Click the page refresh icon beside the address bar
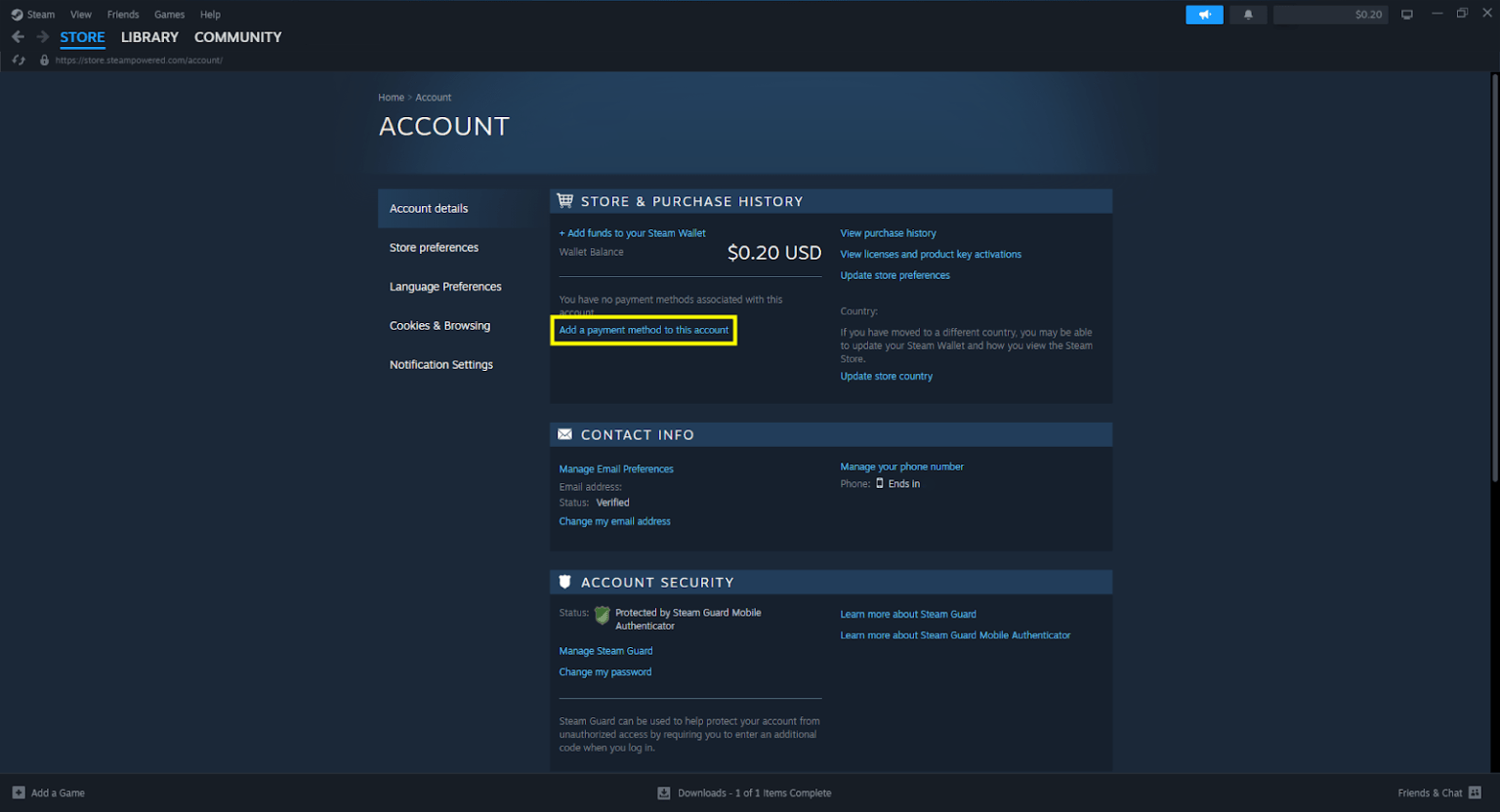Screen dimensions: 1500x812 click(17, 60)
